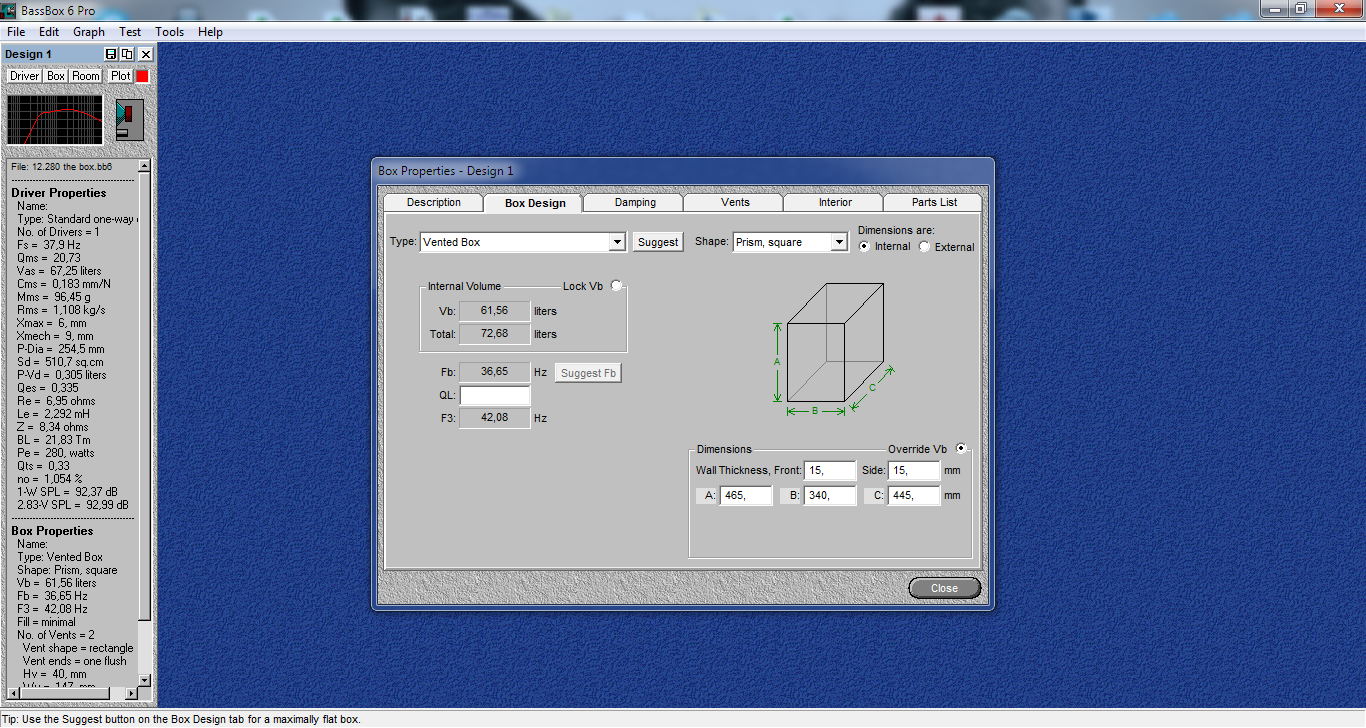1366x728 pixels.
Task: Open Driver properties from the Design 1 panel
Action: (x=24, y=76)
